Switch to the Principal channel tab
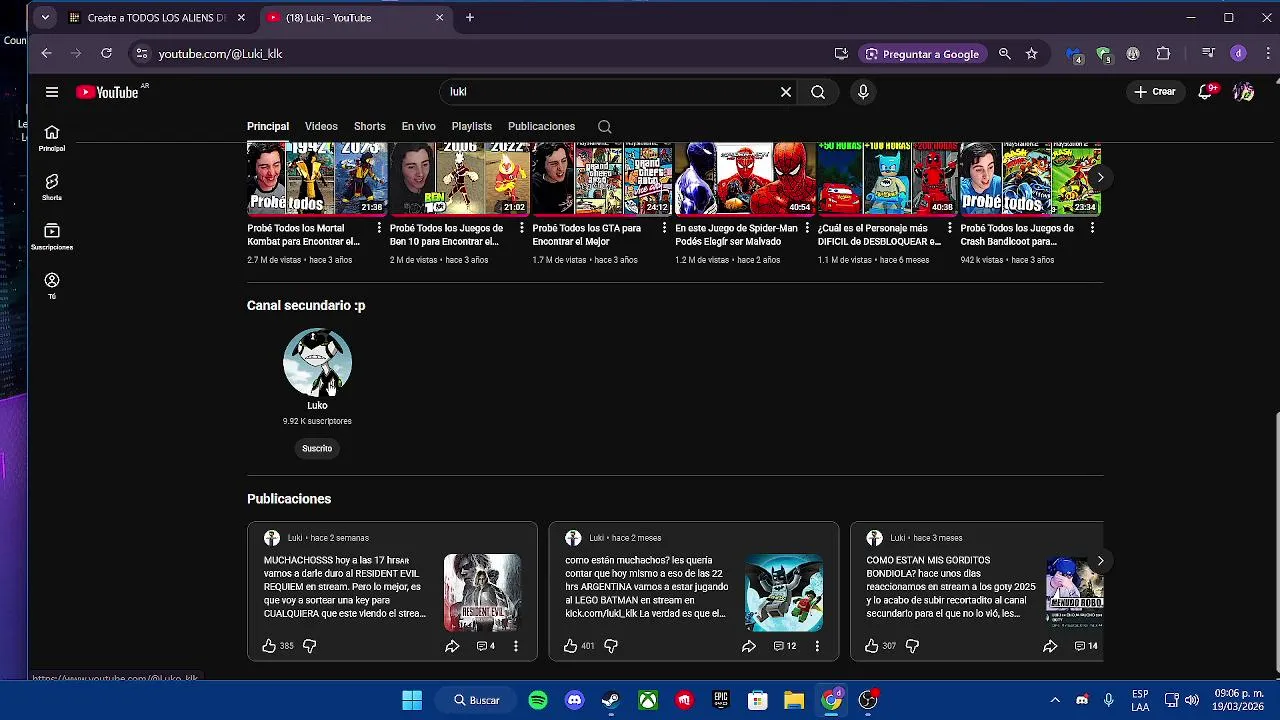The width and height of the screenshot is (1280, 720). coord(268,126)
